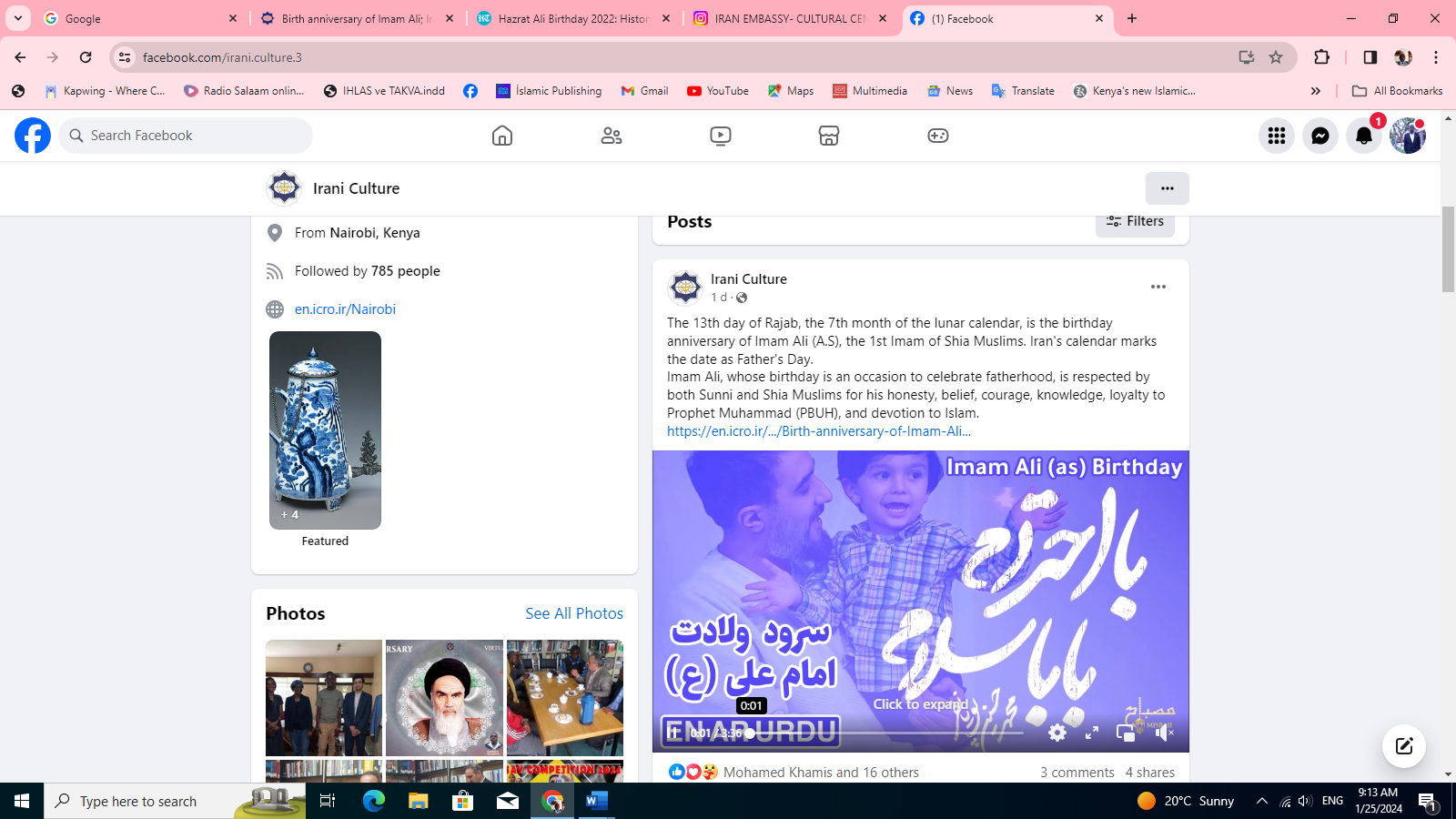1456x819 pixels.
Task: Open the Birth-anniversary-of-Imam-Ali article link
Action: (818, 431)
